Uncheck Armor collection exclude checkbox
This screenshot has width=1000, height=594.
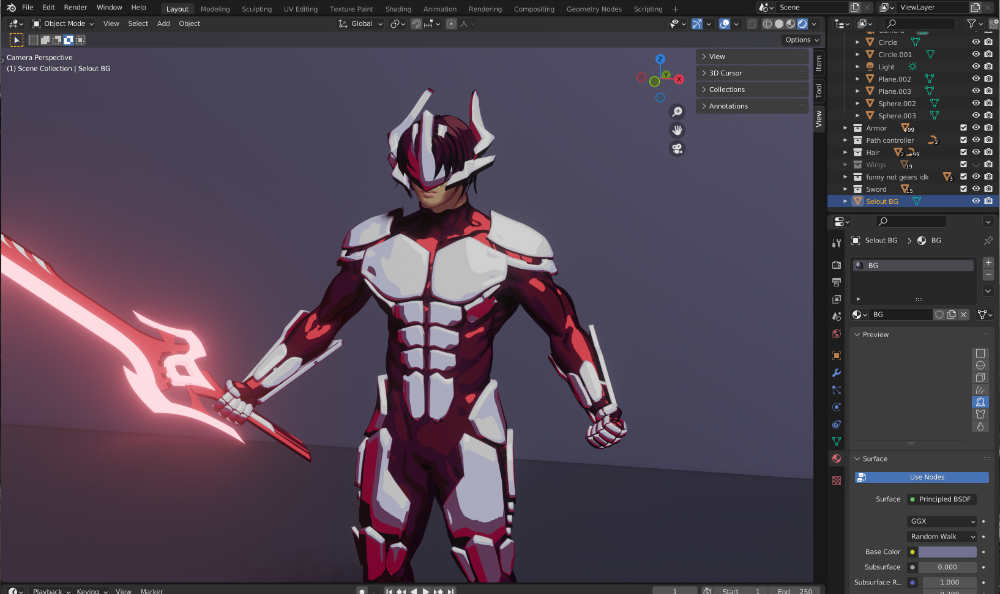[963, 128]
